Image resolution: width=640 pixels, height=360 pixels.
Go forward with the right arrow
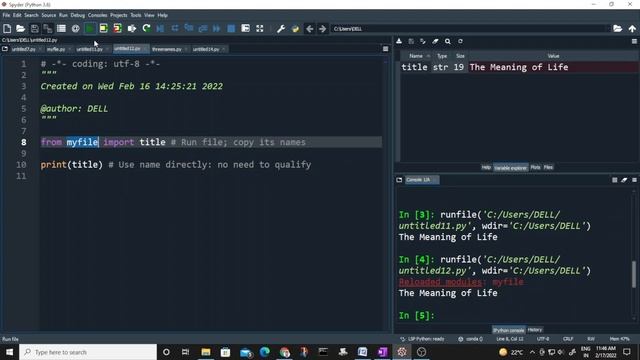(x=322, y=29)
